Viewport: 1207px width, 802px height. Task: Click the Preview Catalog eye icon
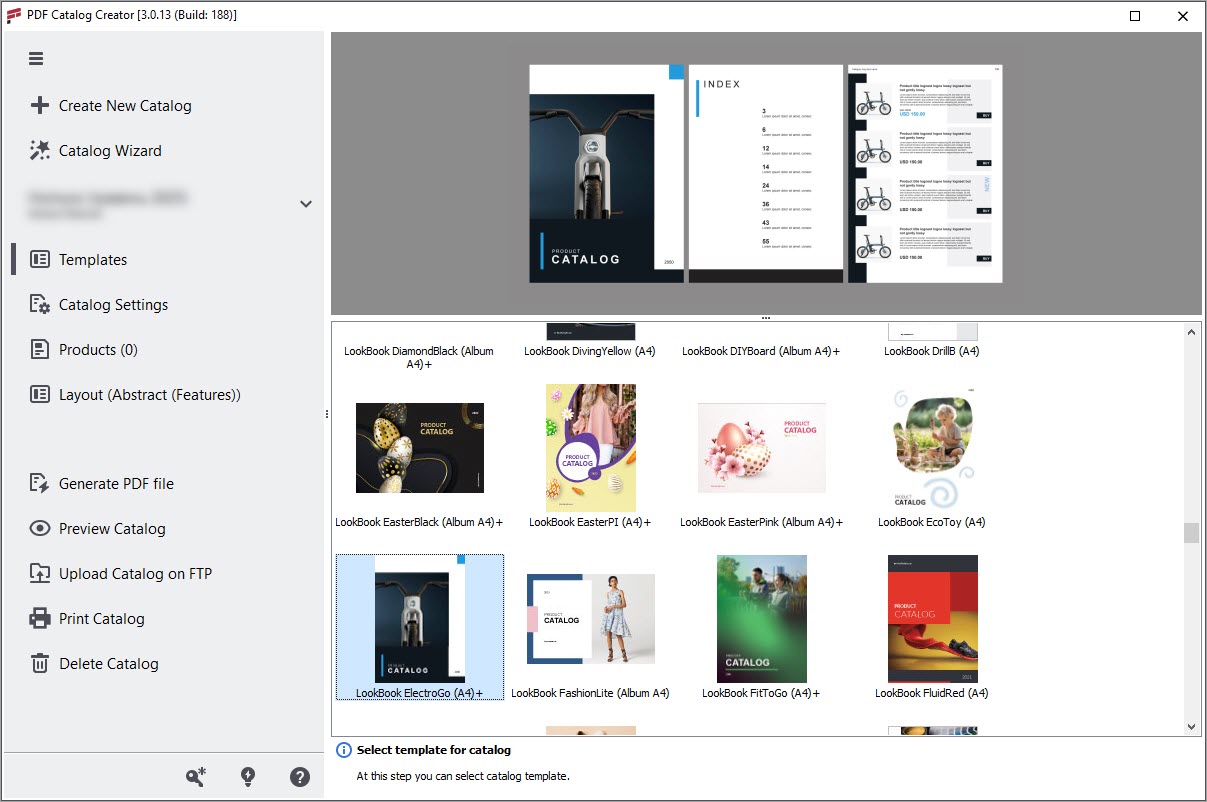point(39,528)
